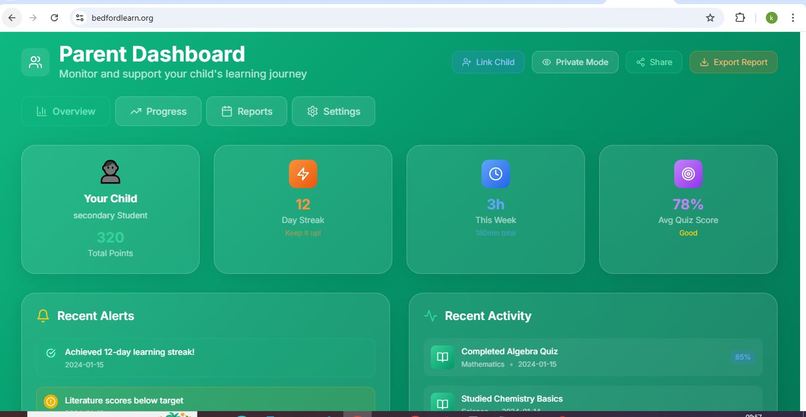Click book icon for Studied Chemistry Basics

click(442, 404)
